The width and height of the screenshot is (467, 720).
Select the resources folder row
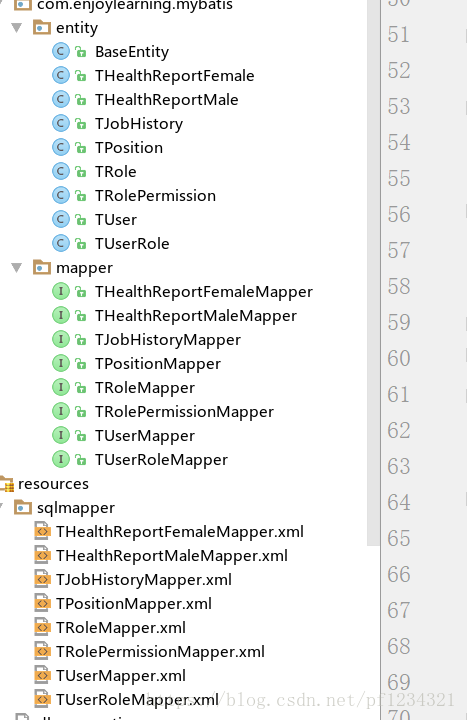(x=53, y=484)
